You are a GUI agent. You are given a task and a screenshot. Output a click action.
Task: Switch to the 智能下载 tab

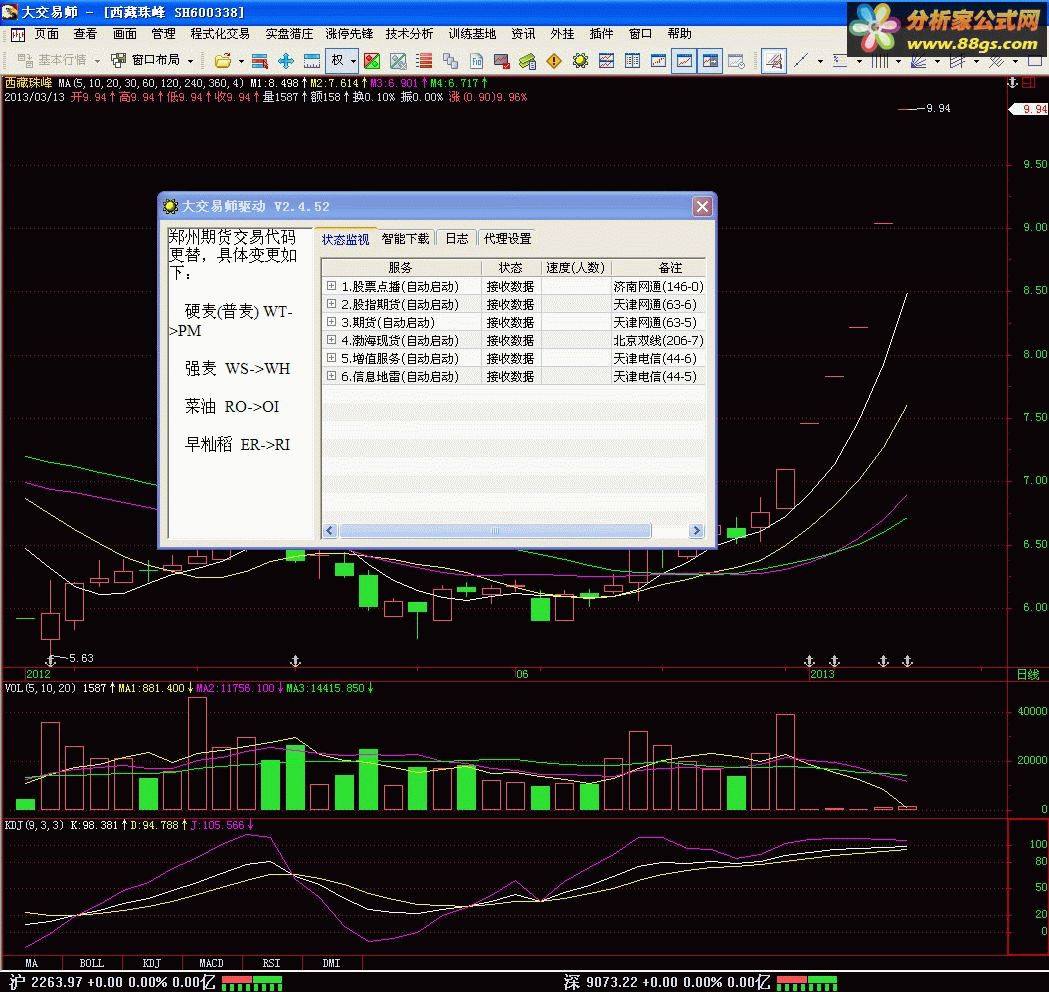click(405, 239)
